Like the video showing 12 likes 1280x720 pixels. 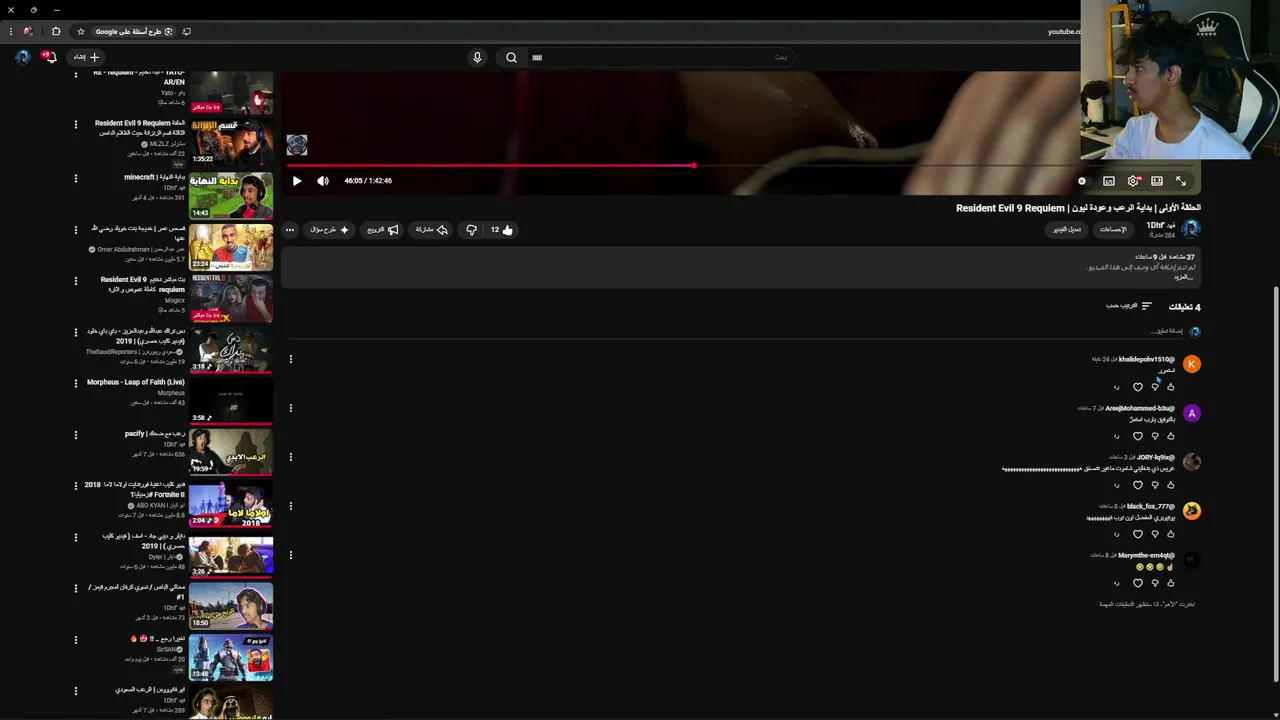click(501, 230)
